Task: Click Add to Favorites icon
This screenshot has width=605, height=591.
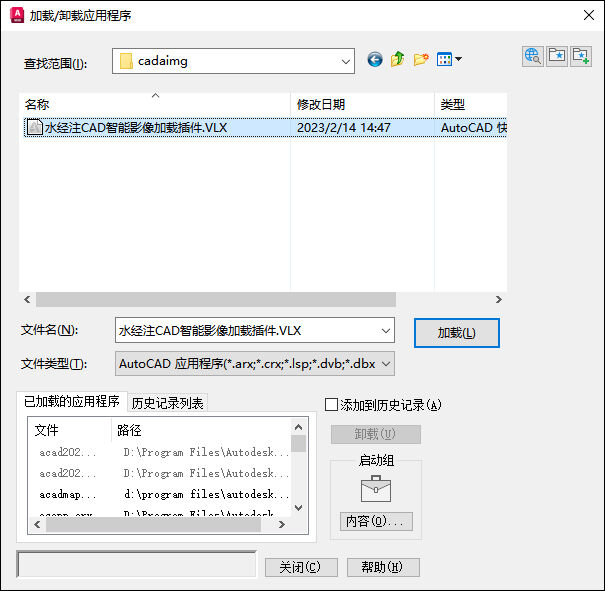Action: pos(581,56)
